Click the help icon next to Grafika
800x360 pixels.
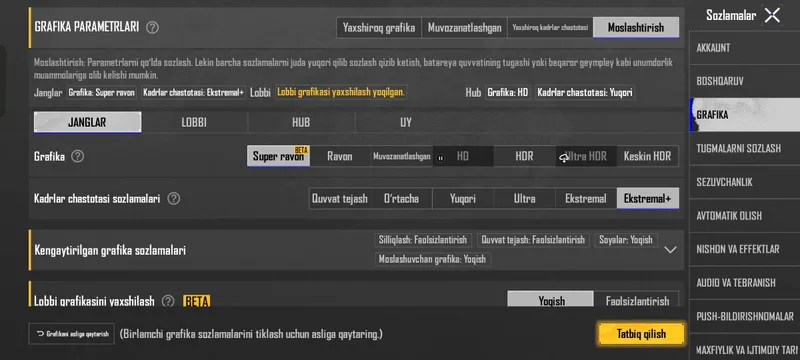pos(78,156)
